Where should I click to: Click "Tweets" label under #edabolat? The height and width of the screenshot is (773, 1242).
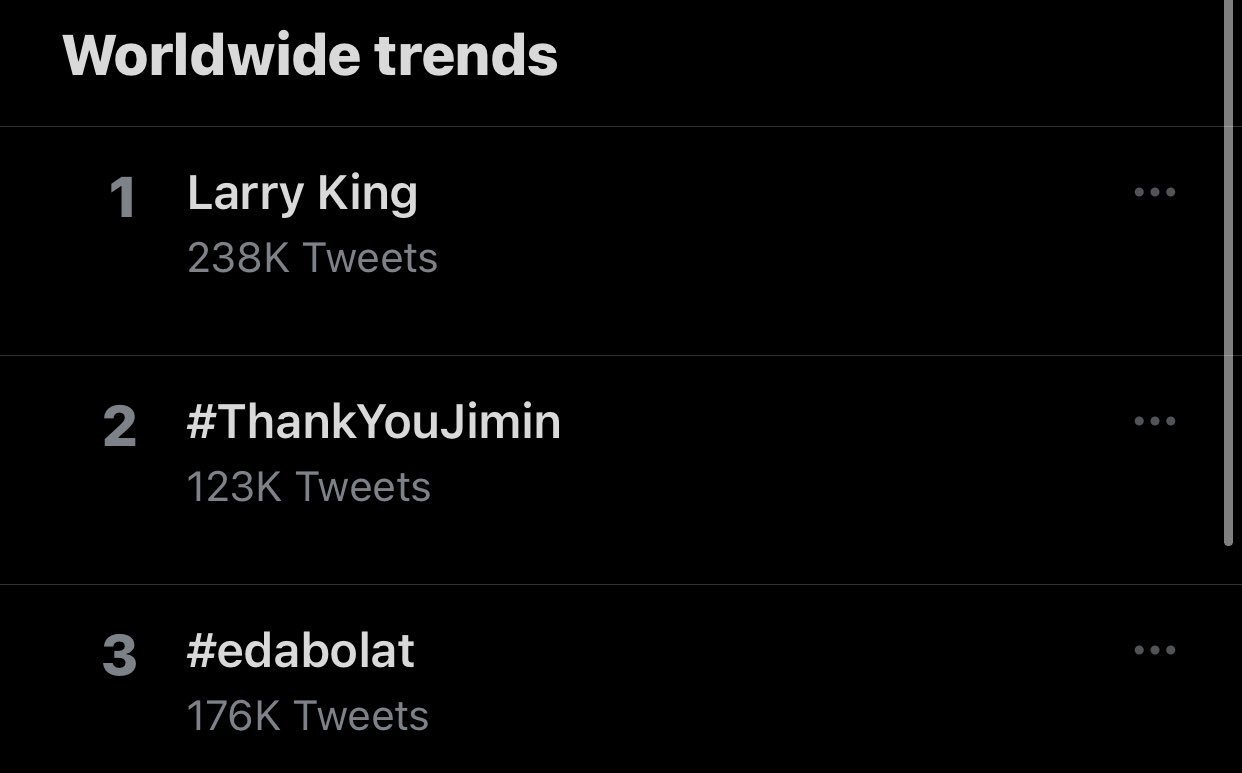coord(362,716)
